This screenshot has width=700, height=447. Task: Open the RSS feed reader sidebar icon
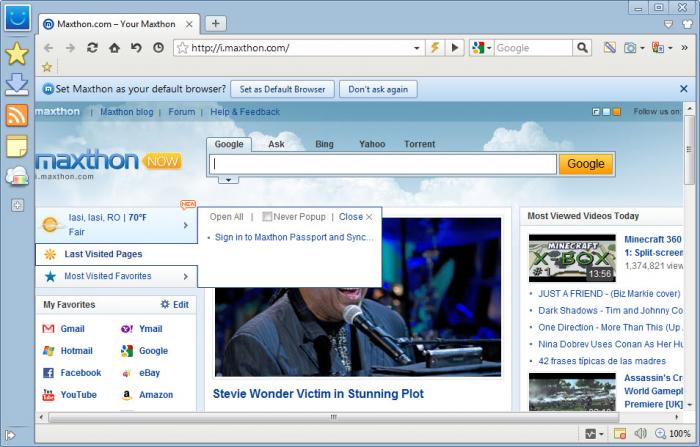17,115
